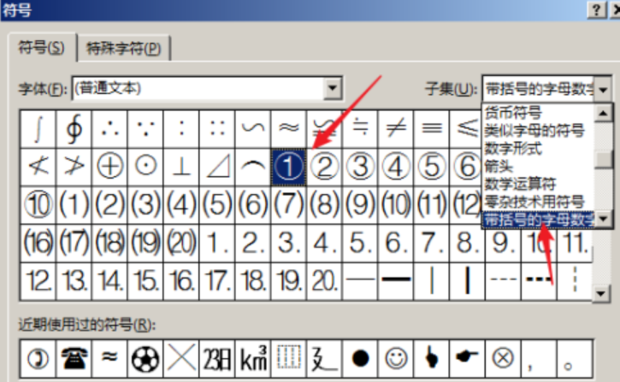The height and width of the screenshot is (382, 620).
Task: Select the circled number ① symbol
Action: [288, 166]
